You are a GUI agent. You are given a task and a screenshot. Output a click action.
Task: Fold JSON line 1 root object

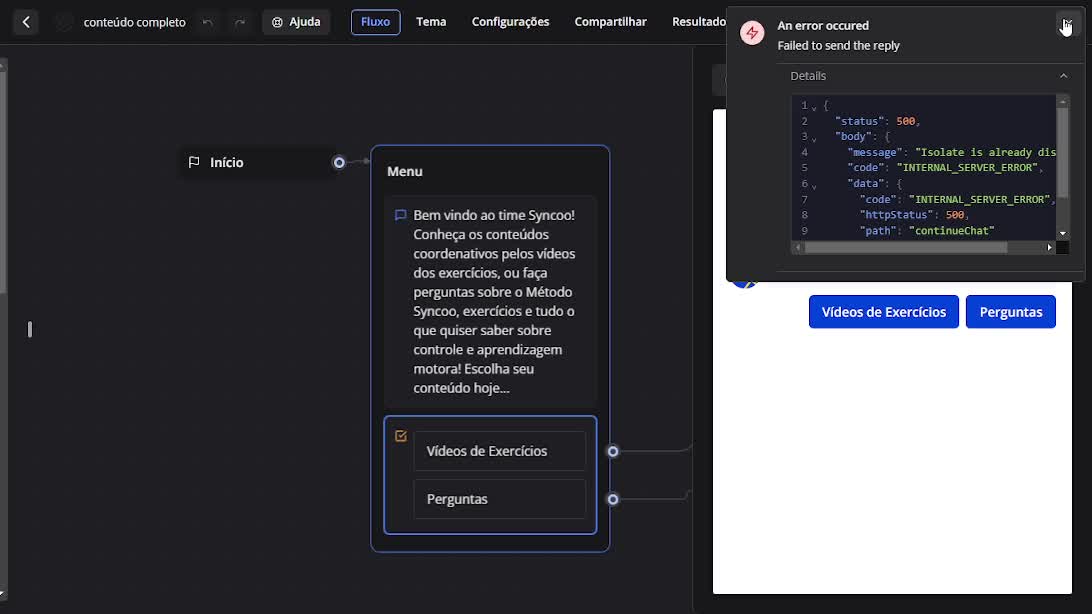click(x=814, y=107)
